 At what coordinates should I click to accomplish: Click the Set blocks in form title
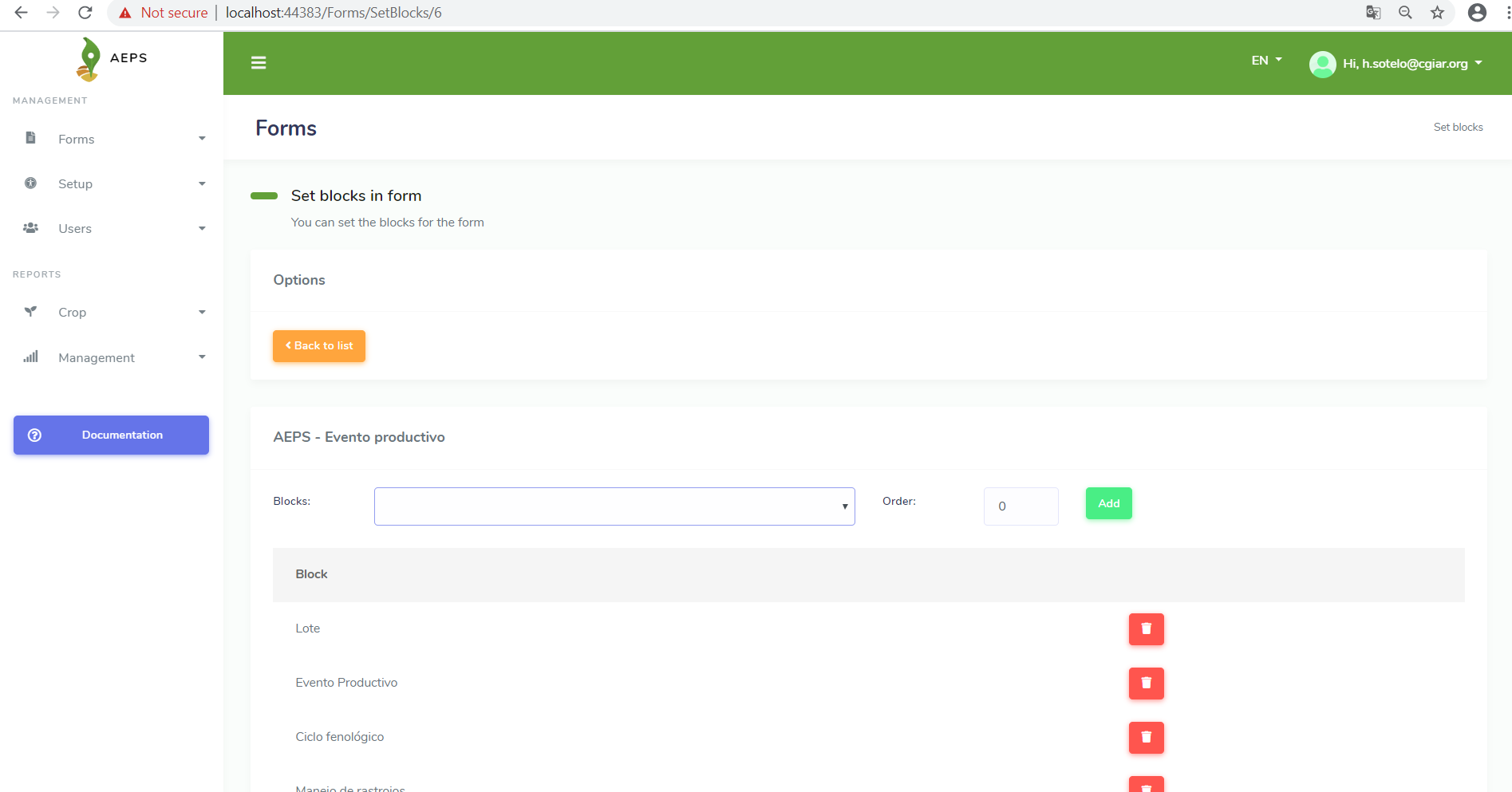coord(356,195)
